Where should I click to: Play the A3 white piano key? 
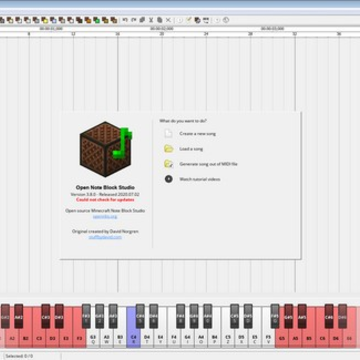106,337
